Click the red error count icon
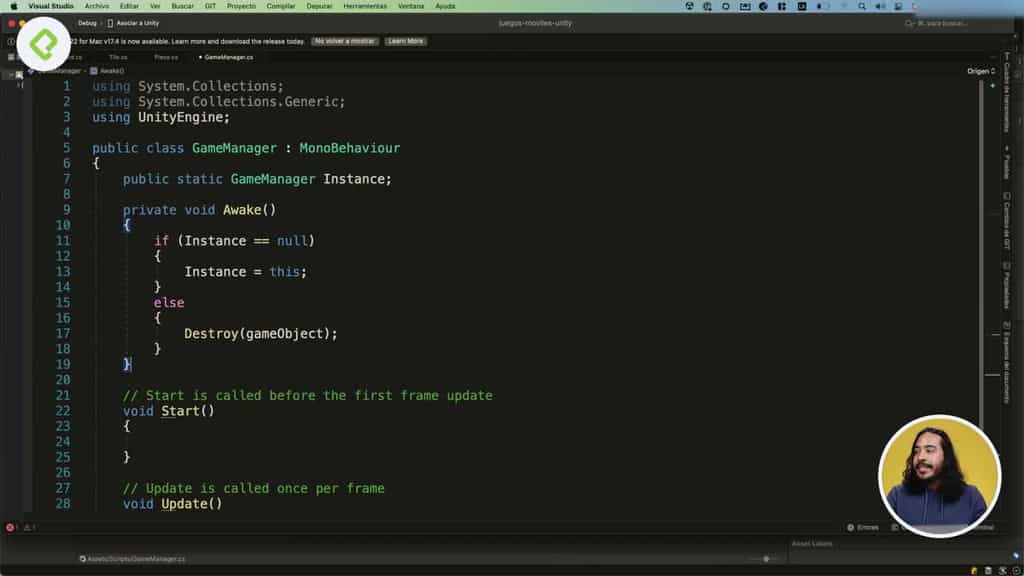The width and height of the screenshot is (1024, 576). tap(10, 528)
